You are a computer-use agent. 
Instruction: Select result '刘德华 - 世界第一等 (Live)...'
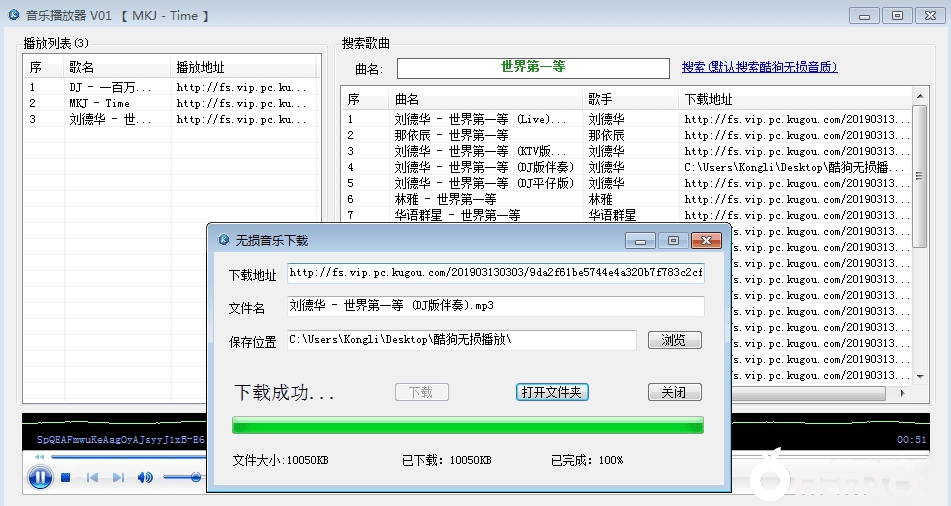627,120
